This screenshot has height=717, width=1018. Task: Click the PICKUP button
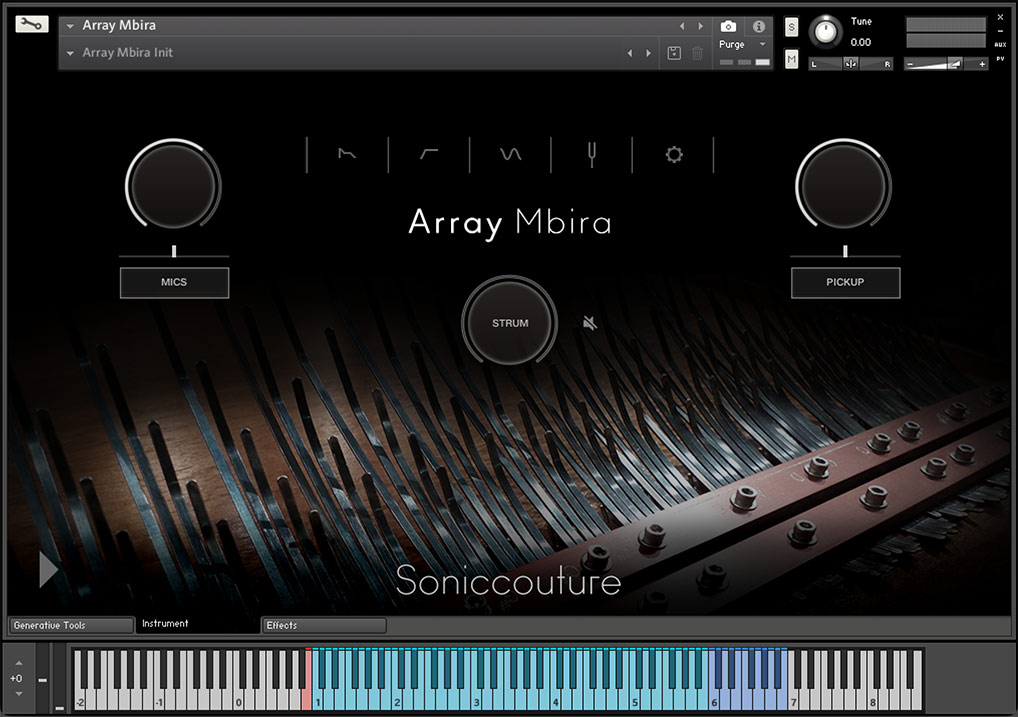tap(845, 282)
